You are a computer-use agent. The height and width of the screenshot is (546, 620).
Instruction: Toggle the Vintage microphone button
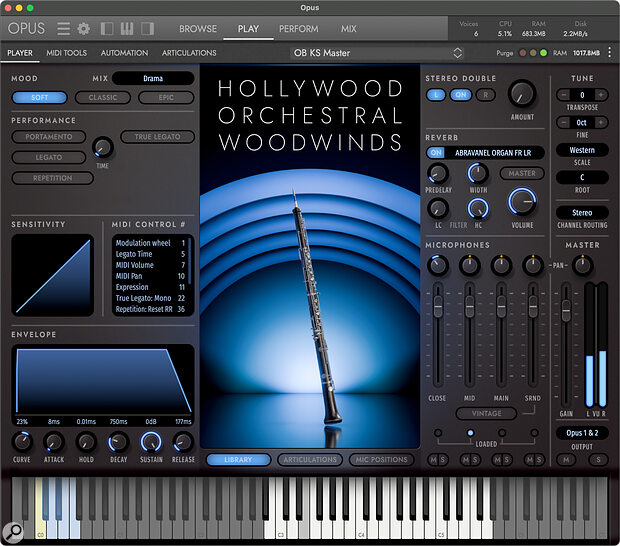[x=486, y=414]
